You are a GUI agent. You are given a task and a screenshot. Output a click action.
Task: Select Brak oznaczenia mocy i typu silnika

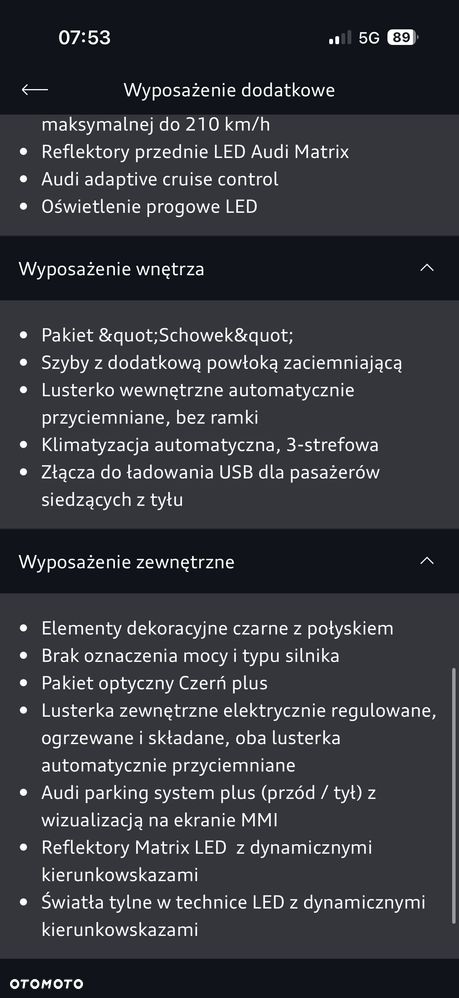coord(190,656)
